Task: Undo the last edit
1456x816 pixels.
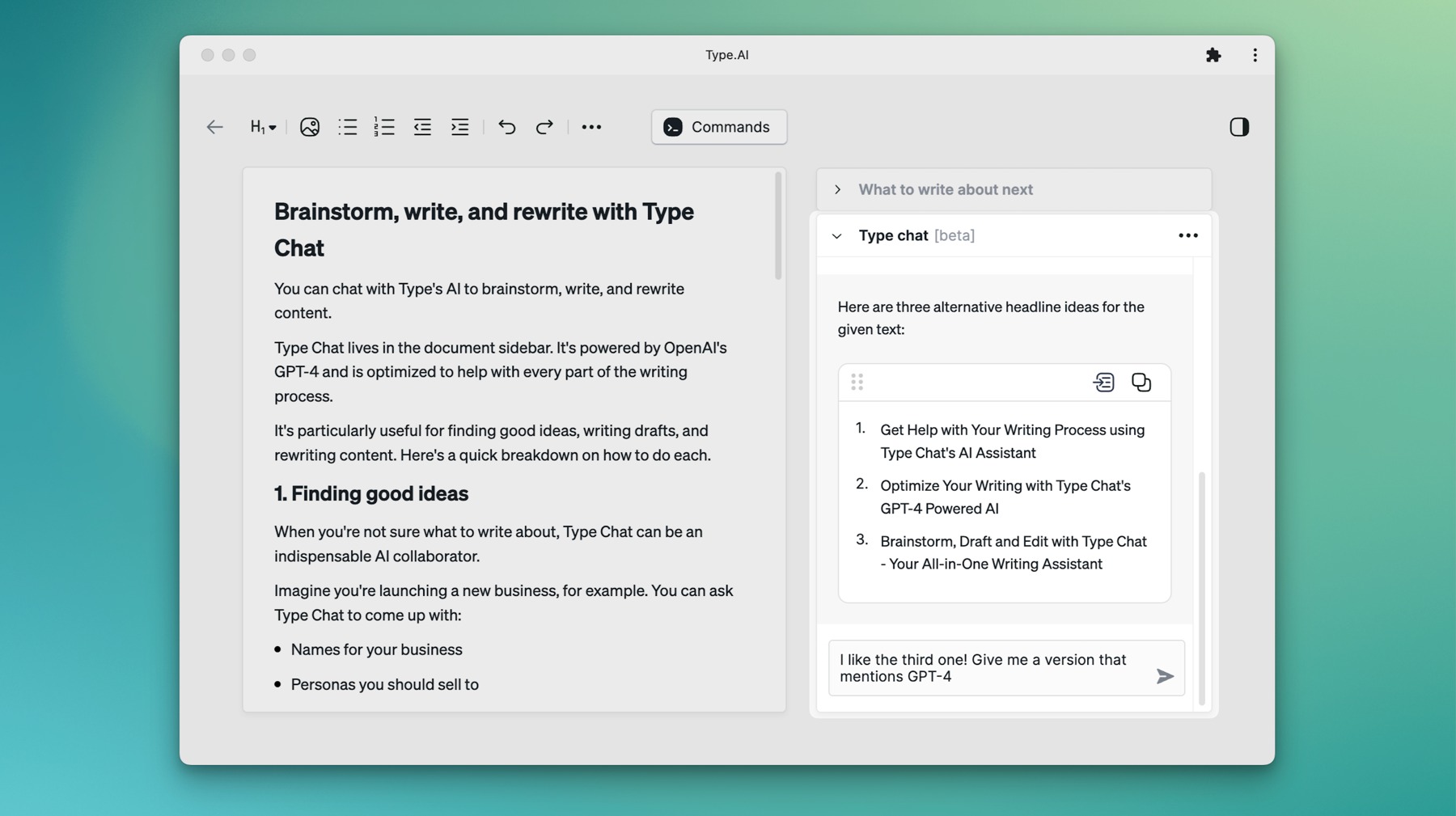Action: click(507, 127)
